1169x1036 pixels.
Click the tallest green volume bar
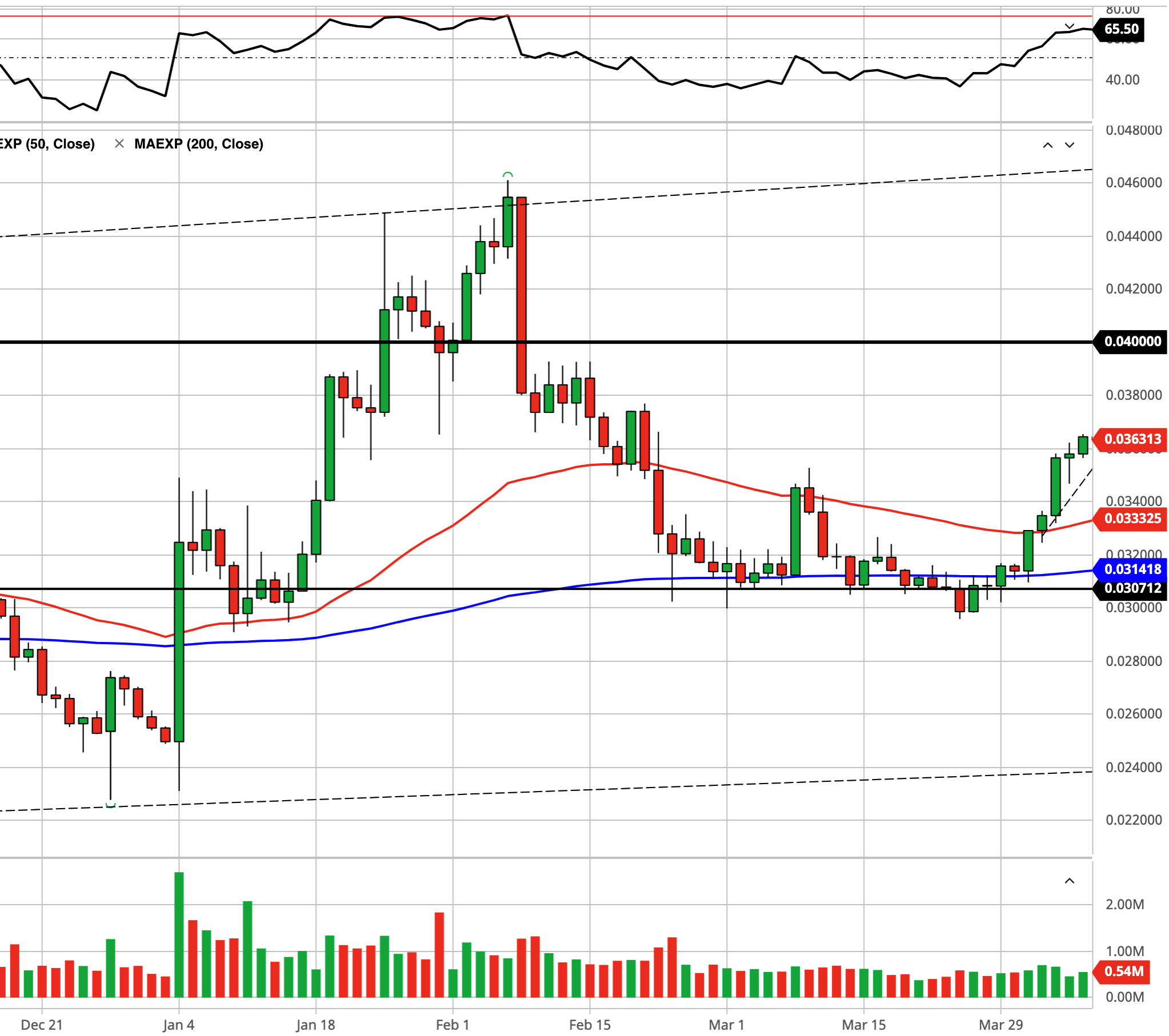click(179, 934)
